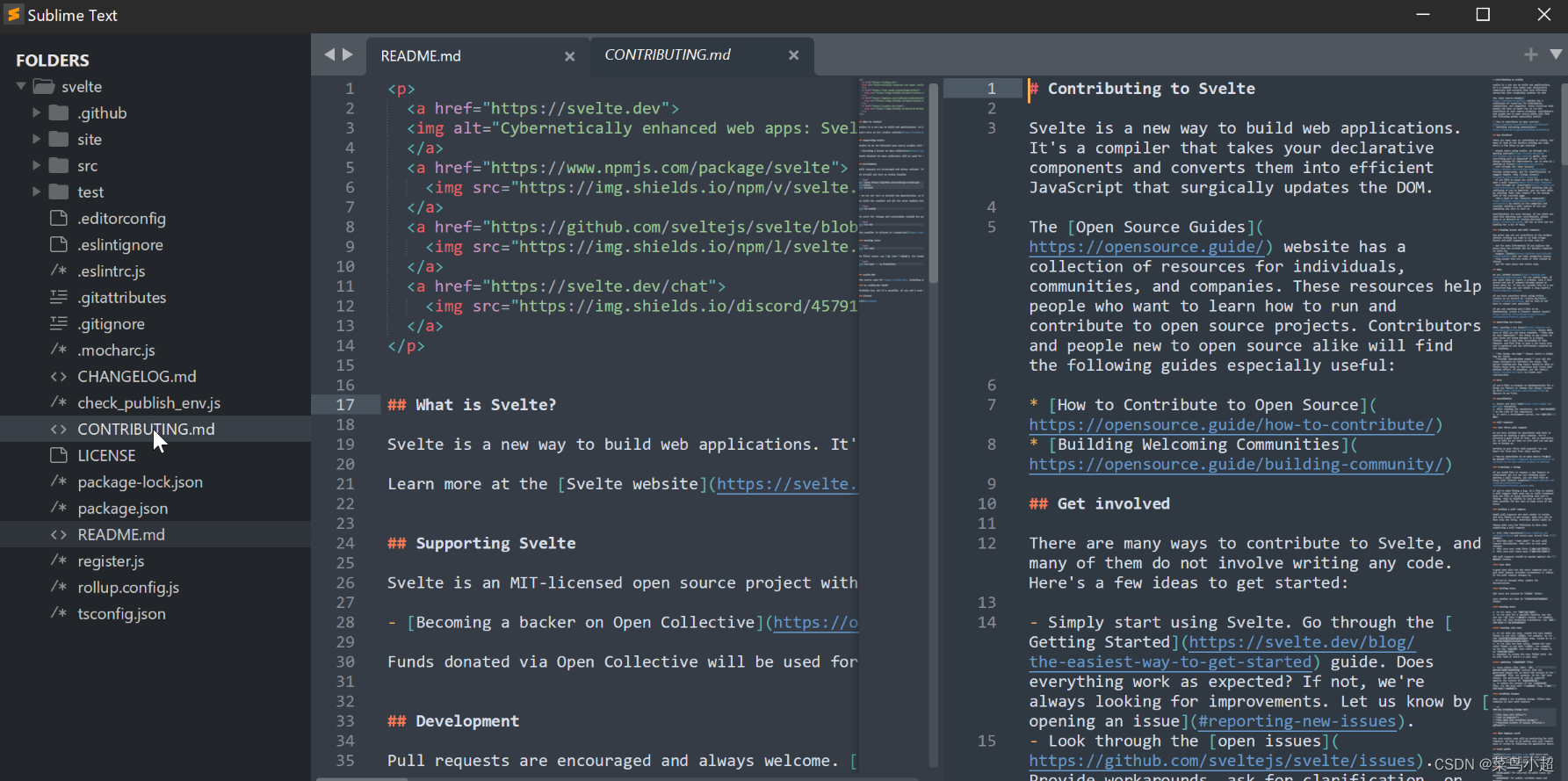This screenshot has width=1568, height=781.
Task: Expand the .github folder arrow
Action: point(36,112)
